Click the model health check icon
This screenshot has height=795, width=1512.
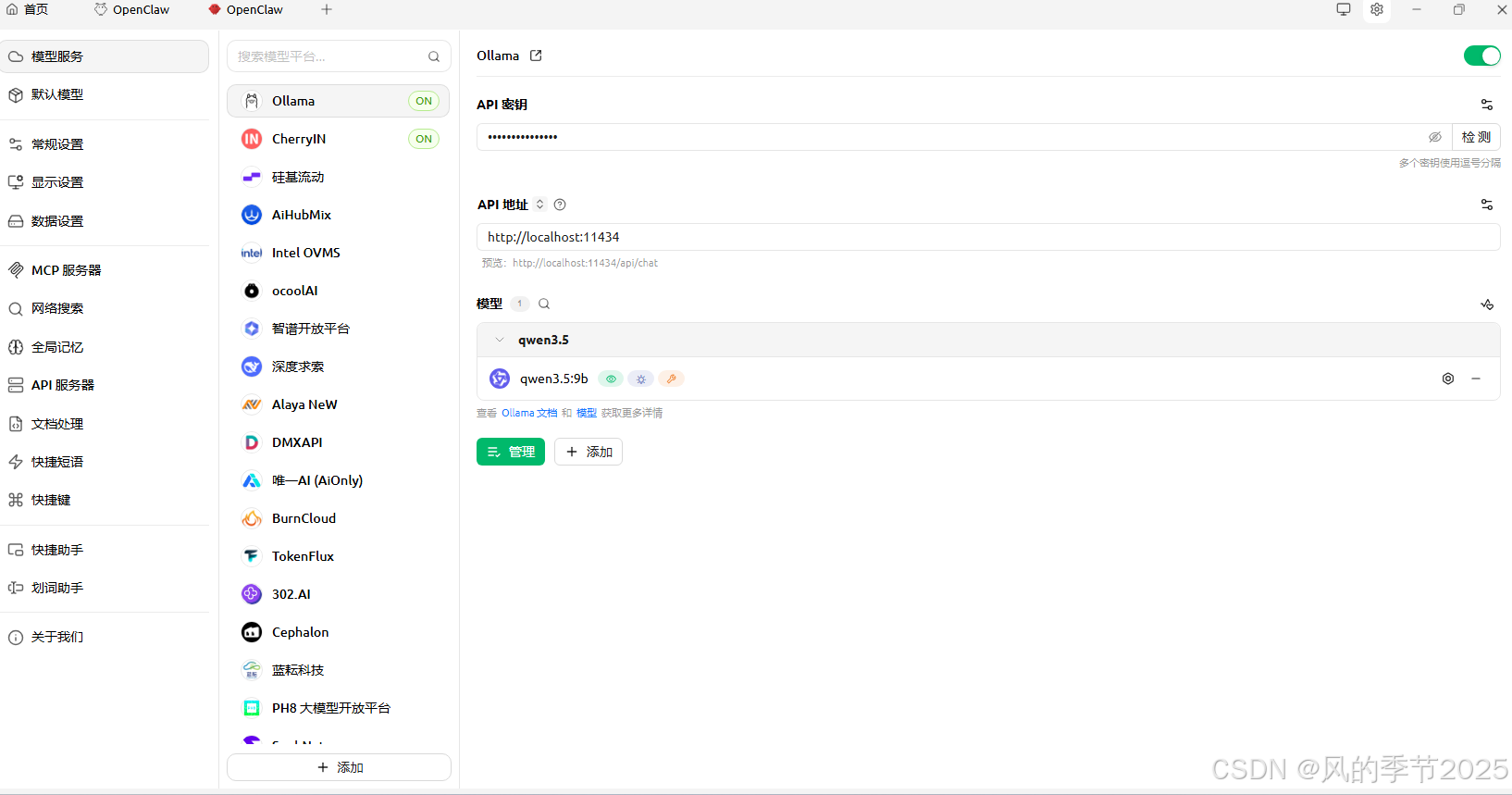point(1487,304)
